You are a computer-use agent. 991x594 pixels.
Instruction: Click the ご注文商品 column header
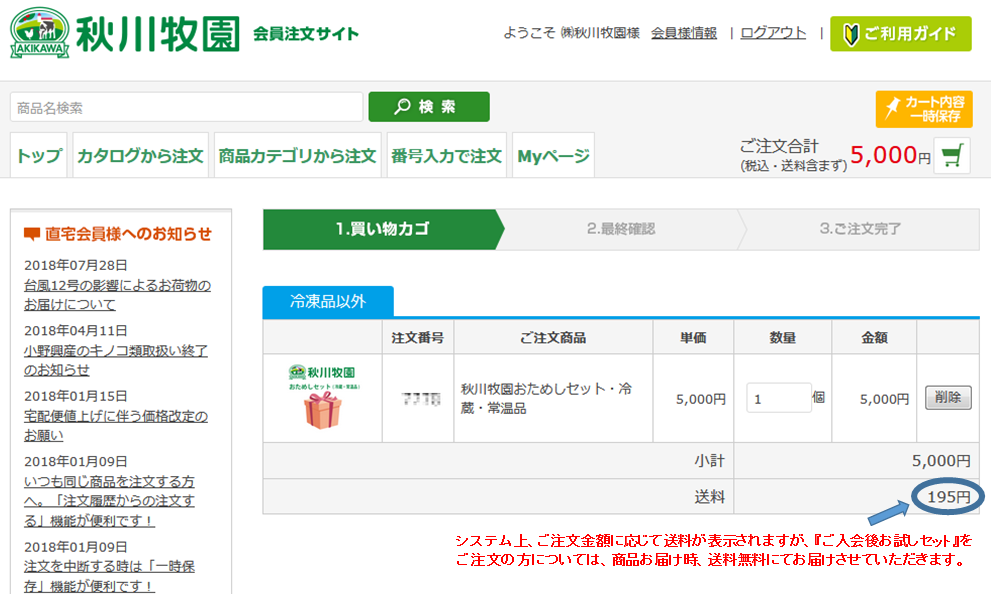(553, 338)
